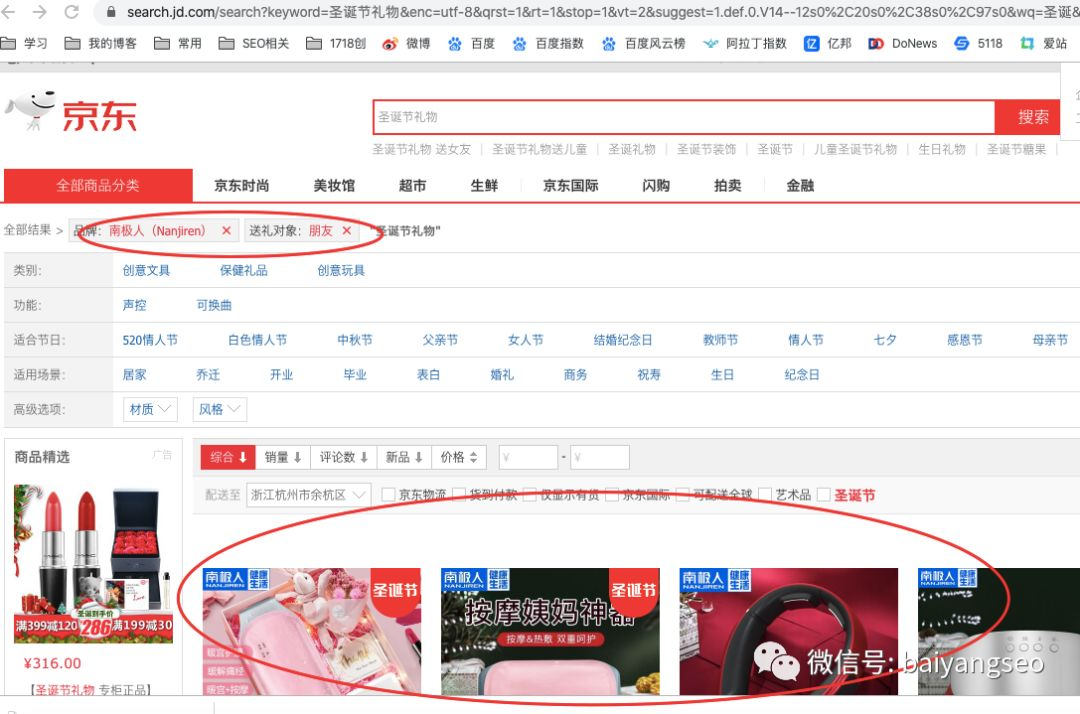Open the lipstick gift ad thumbnail

tap(93, 563)
